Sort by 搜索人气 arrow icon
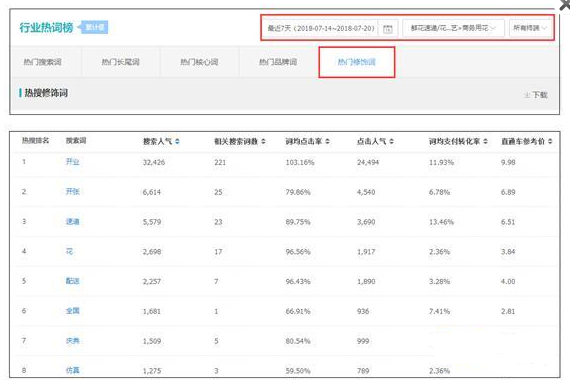The width and height of the screenshot is (570, 386). point(177,141)
